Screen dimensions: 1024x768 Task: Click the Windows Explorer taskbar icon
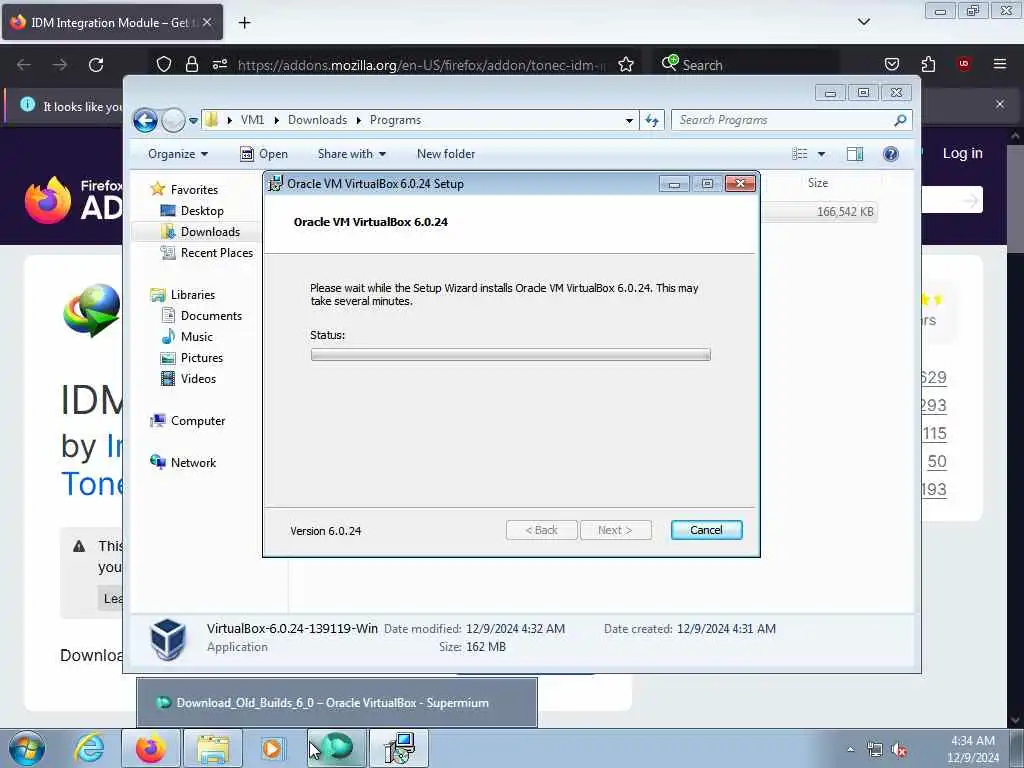(x=213, y=748)
